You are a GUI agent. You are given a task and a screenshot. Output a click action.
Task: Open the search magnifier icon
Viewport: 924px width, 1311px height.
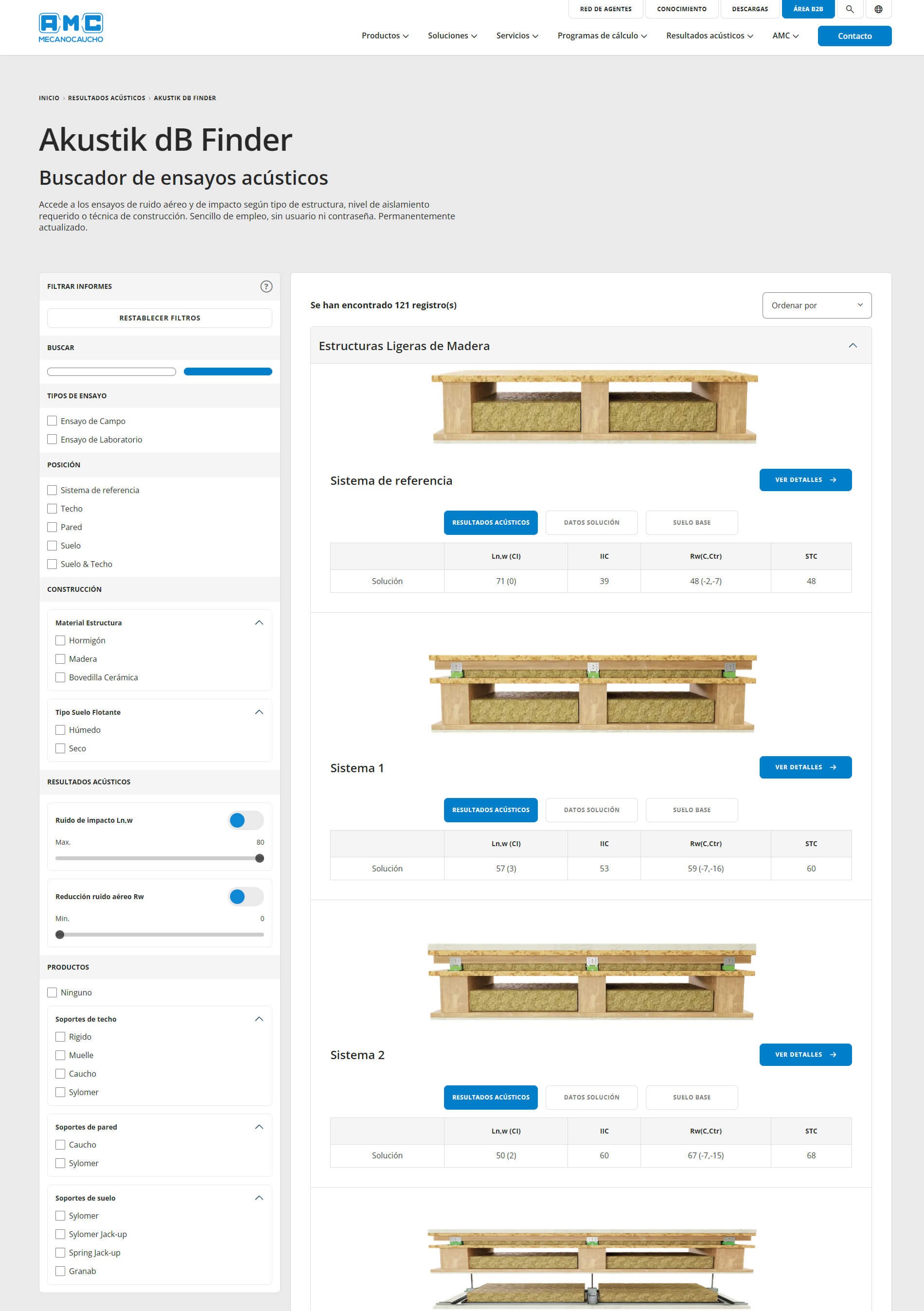849,9
